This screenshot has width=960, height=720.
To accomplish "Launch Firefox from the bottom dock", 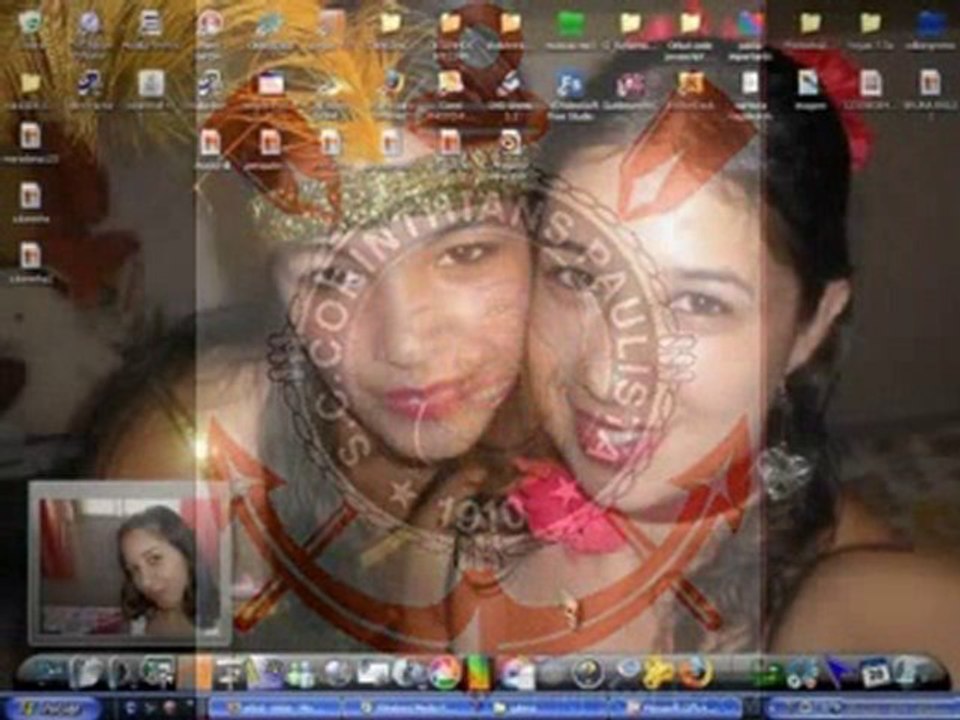I will pyautogui.click(x=696, y=672).
